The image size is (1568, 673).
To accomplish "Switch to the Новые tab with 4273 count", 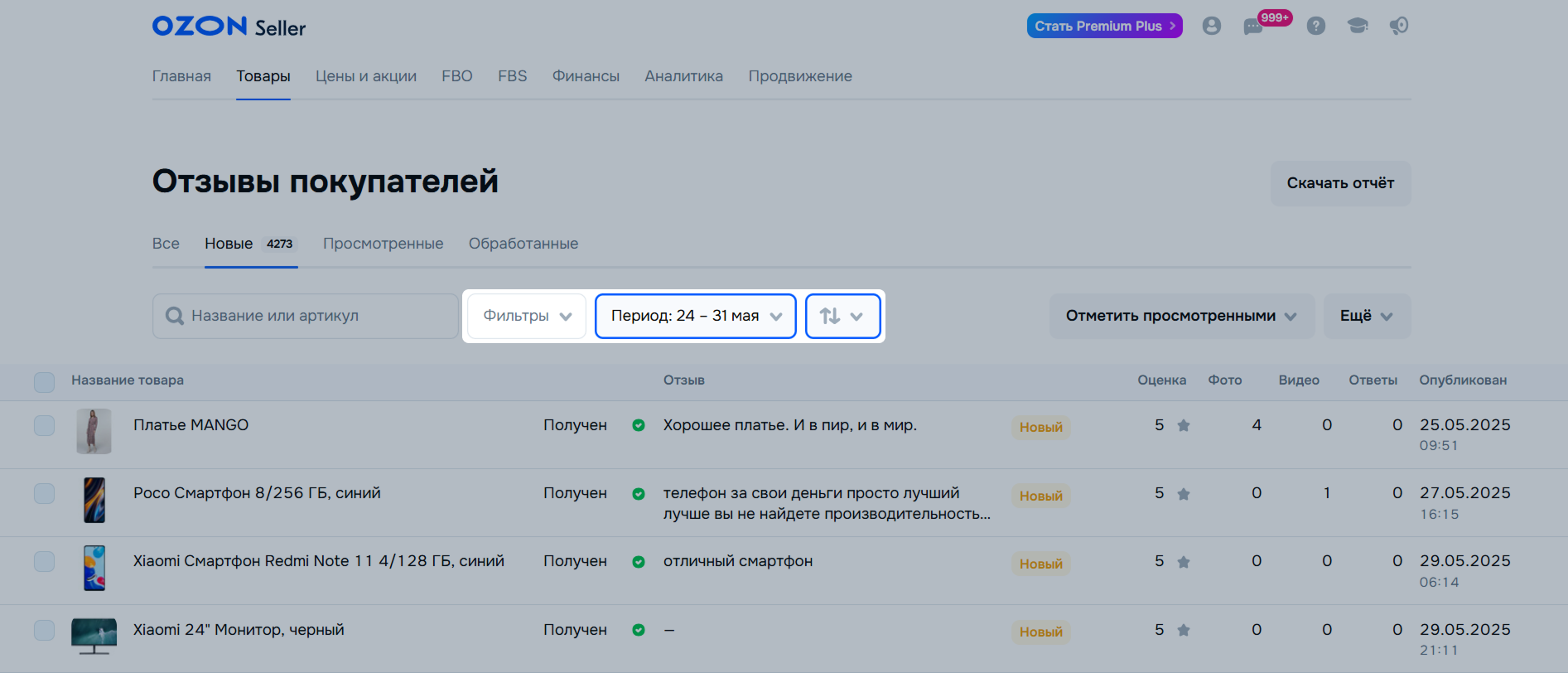I will 251,244.
